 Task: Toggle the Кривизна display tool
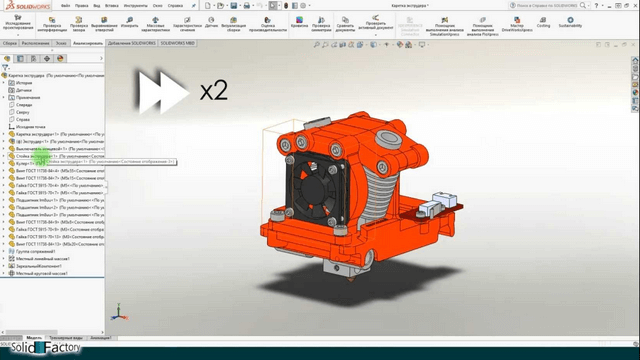299,22
